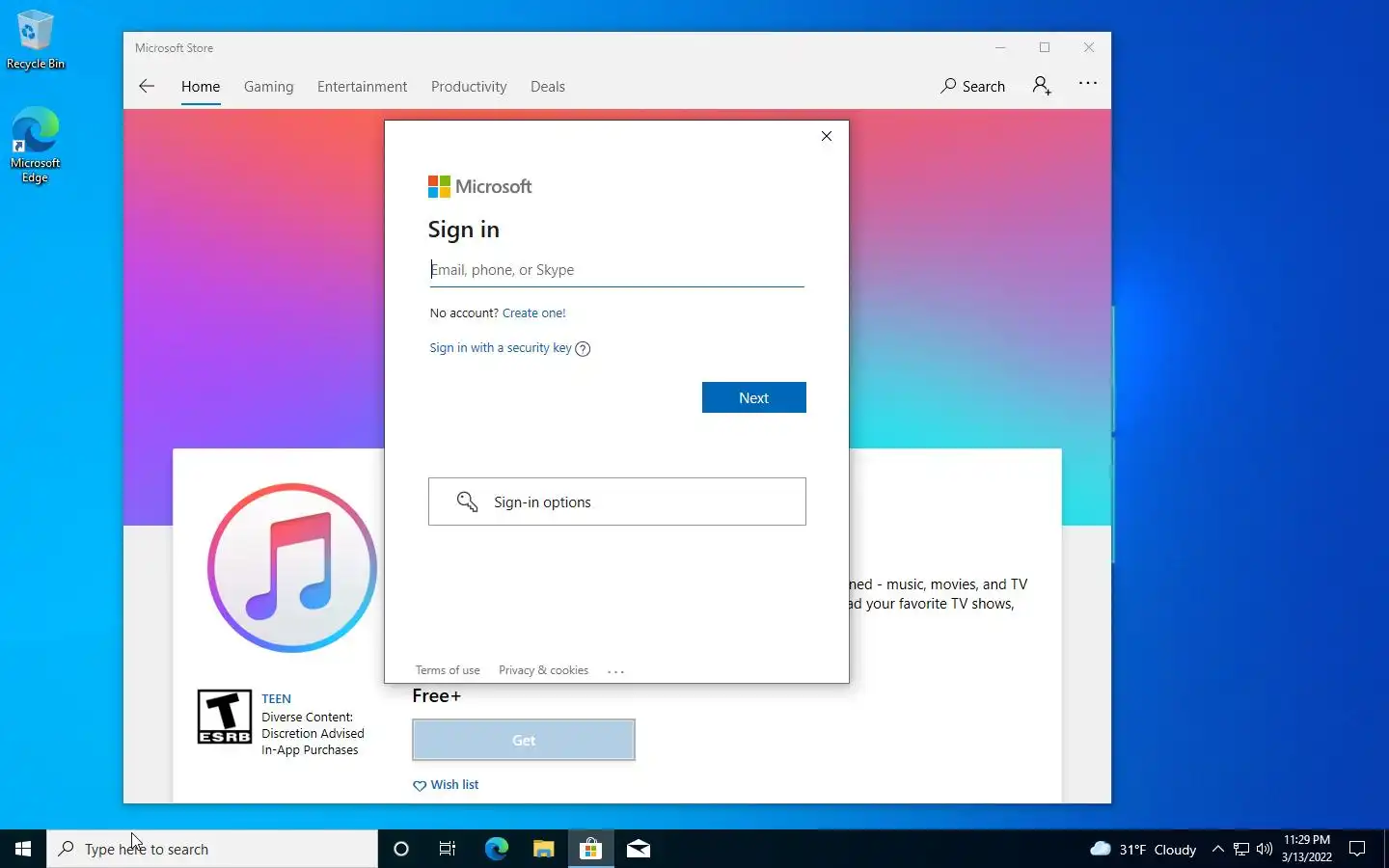Click the Wish list heart icon
Screen dimensions: 1389x868
click(420, 786)
